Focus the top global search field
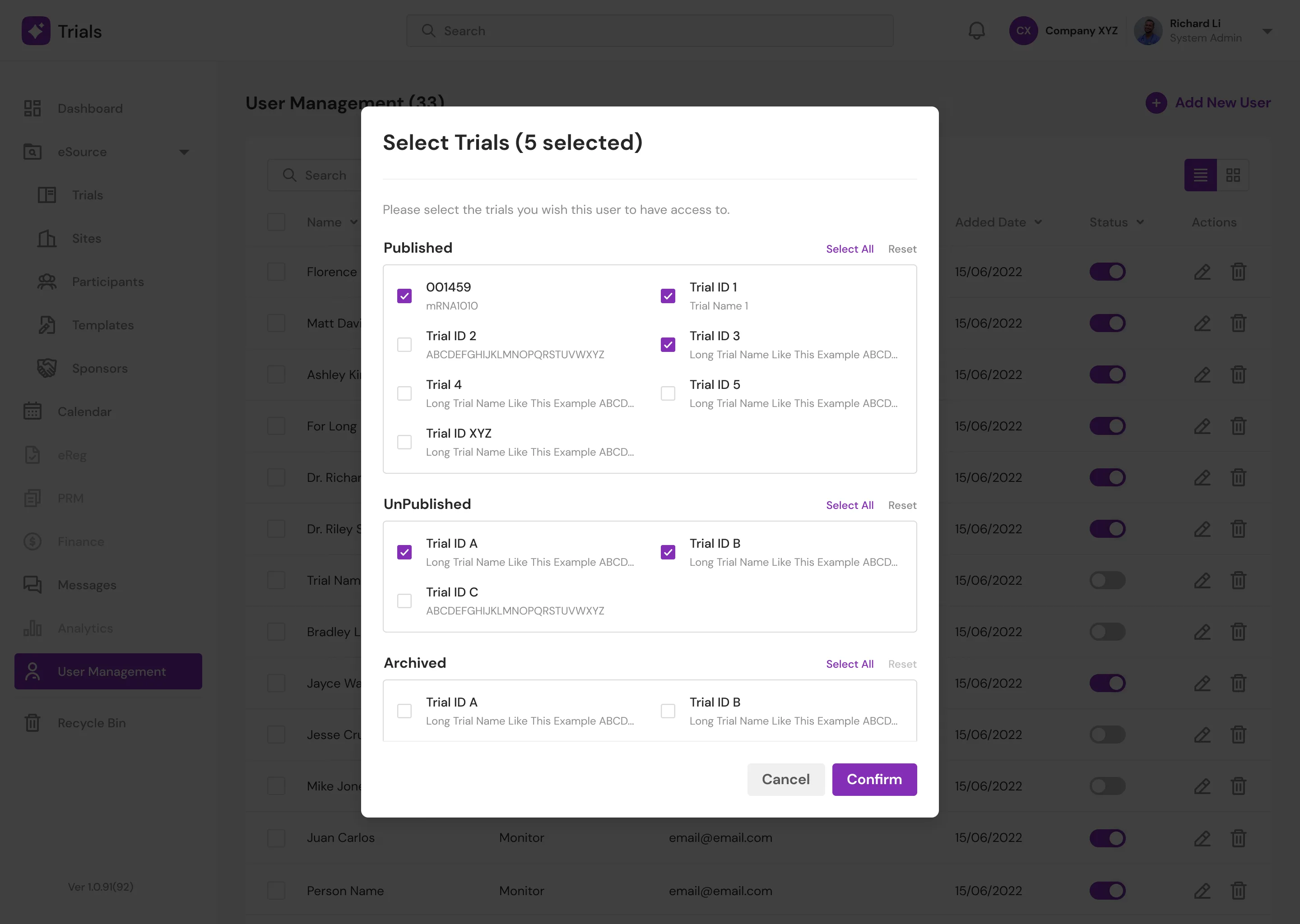Screen dimensions: 1300x924 [650, 31]
